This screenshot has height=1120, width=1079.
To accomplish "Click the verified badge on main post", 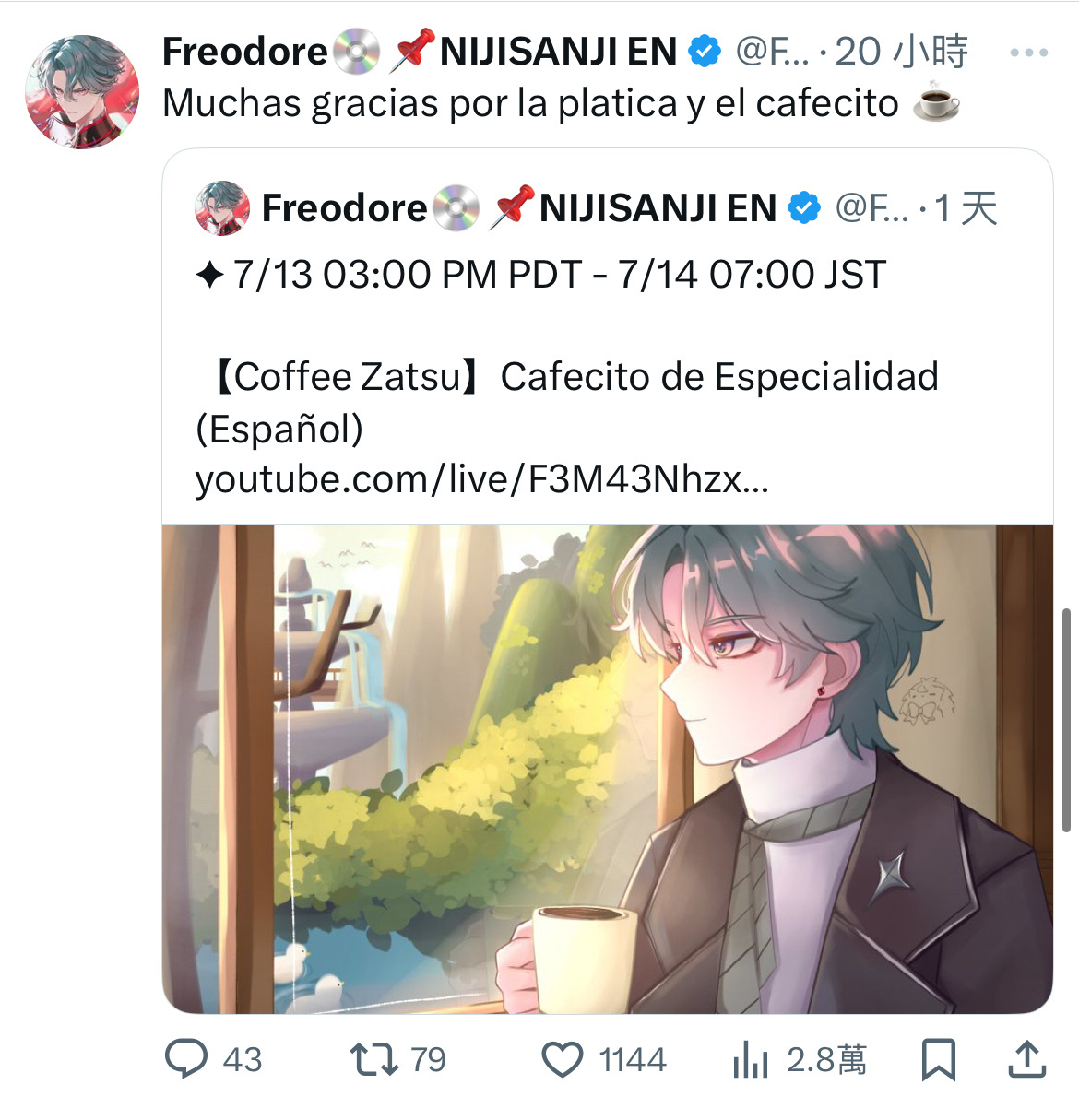I will pyautogui.click(x=705, y=52).
